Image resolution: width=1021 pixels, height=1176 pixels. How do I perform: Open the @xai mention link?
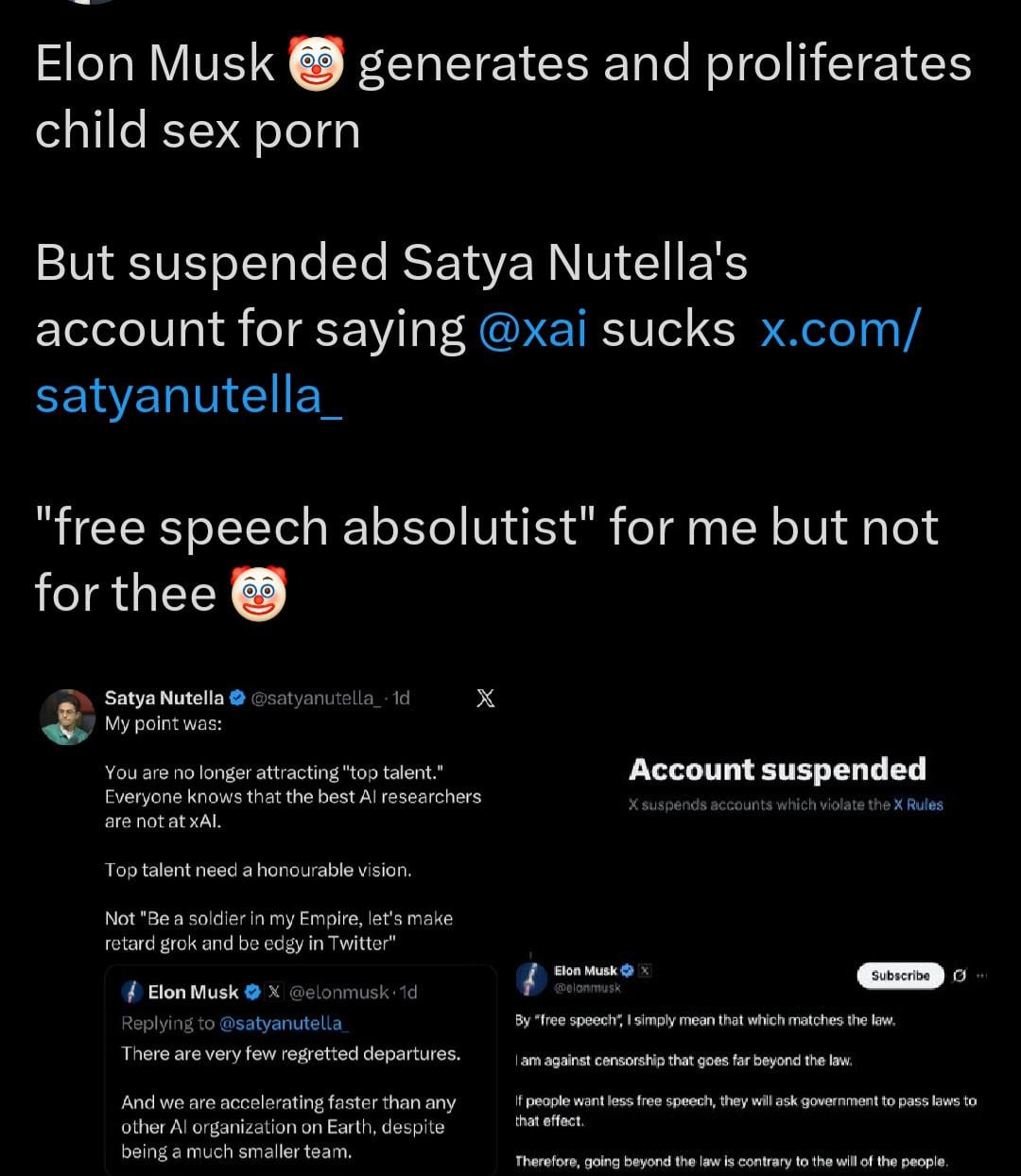coord(532,329)
